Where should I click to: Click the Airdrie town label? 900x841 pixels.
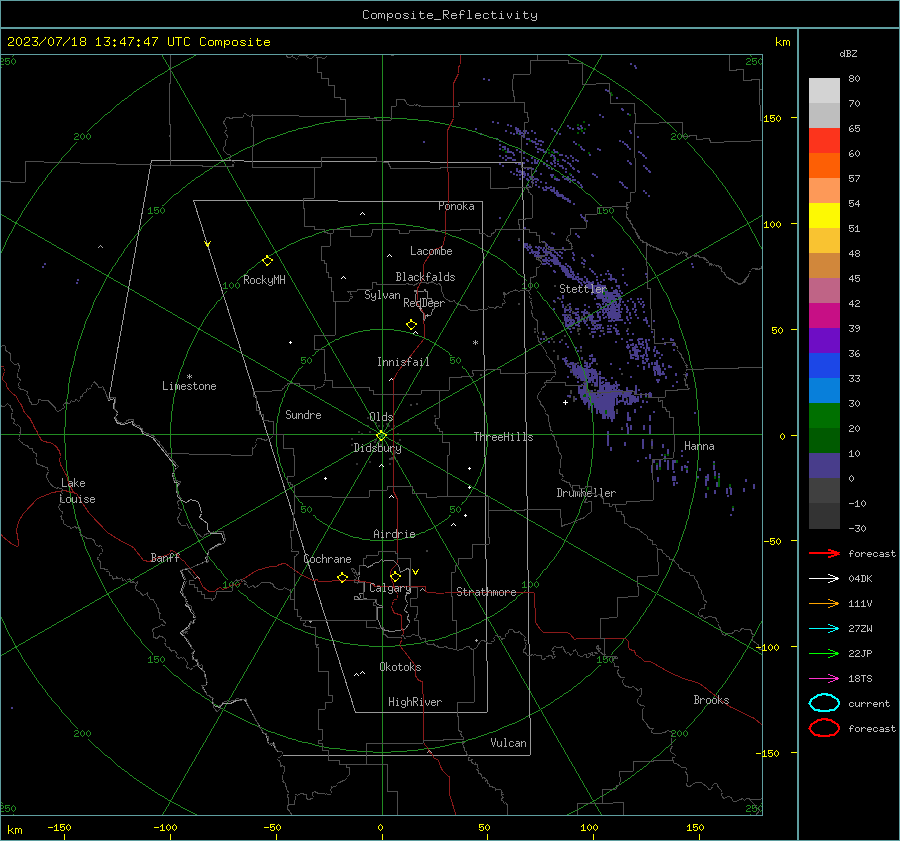(394, 534)
